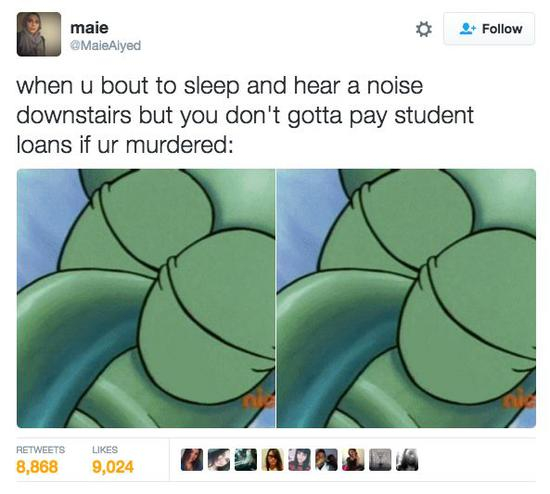Viewport: 550px width, 494px height.
Task: Open seventh liker avatar thumbnail
Action: (x=353, y=460)
